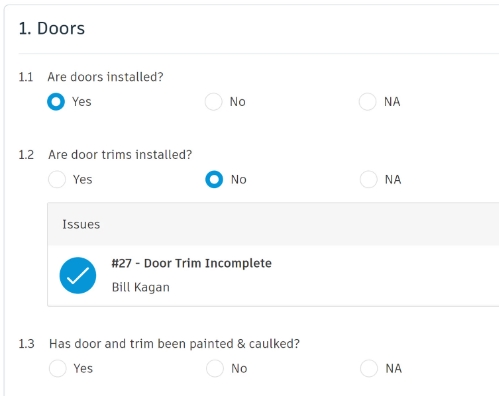This screenshot has width=499, height=396.
Task: Click the question text 'Are door trims installed?'
Action: click(x=120, y=155)
